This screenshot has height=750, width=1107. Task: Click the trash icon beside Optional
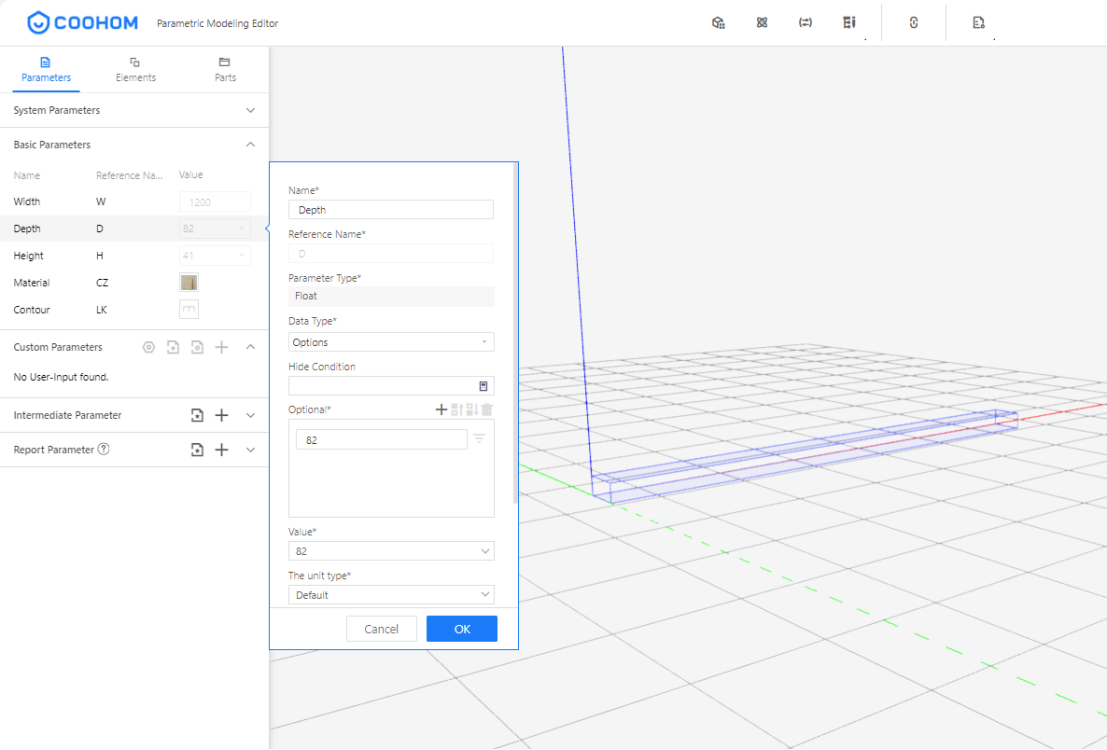click(x=487, y=409)
